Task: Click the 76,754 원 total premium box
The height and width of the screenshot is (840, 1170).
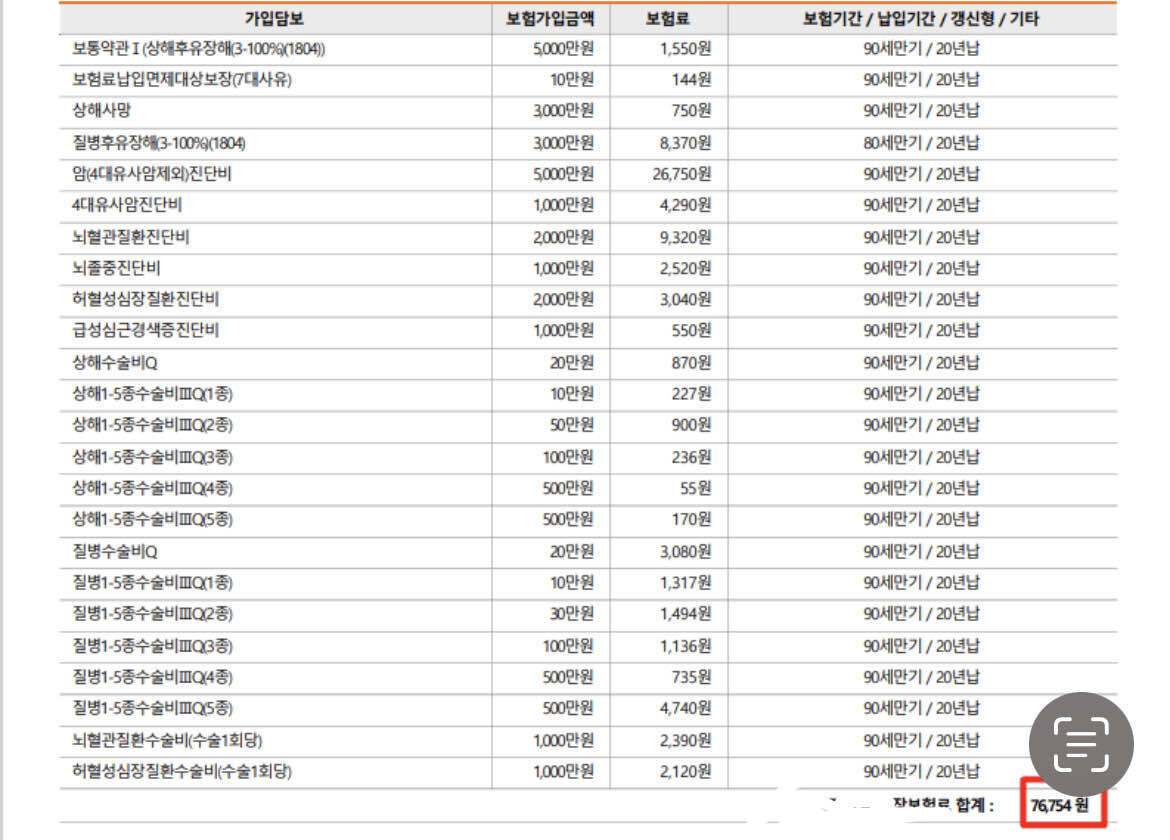Action: coord(1063,803)
